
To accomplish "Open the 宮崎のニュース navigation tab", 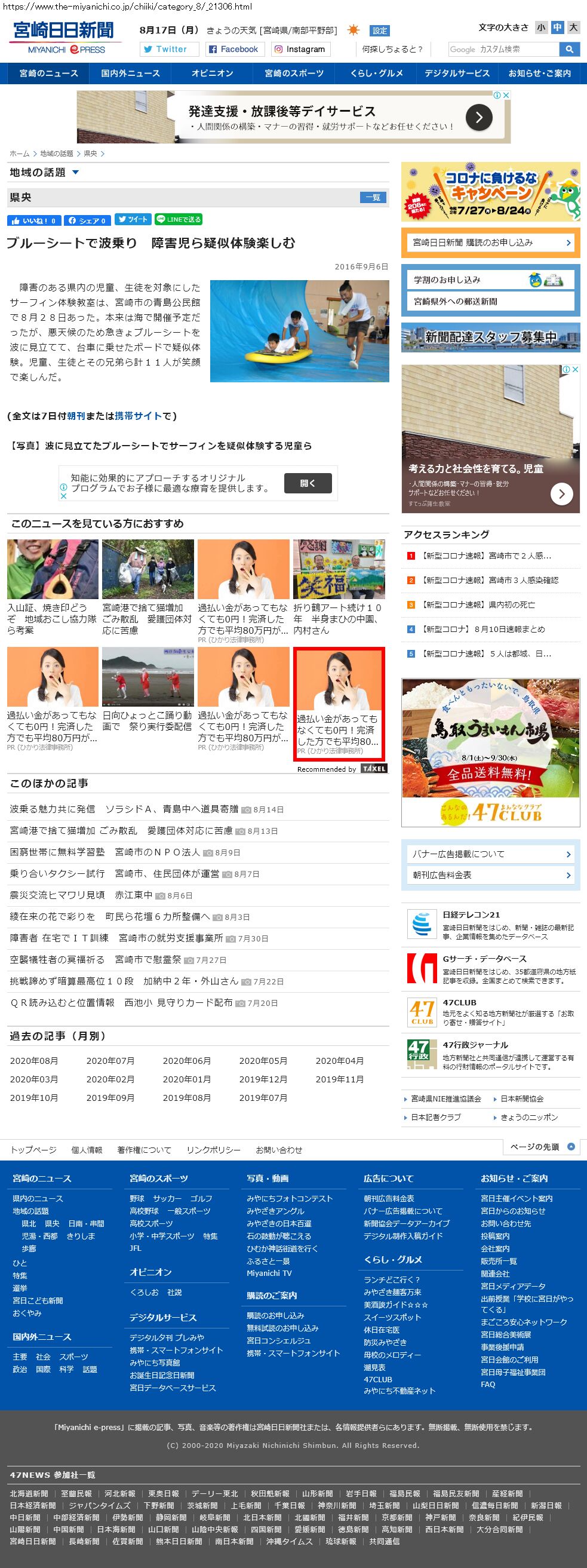I will [x=48, y=73].
